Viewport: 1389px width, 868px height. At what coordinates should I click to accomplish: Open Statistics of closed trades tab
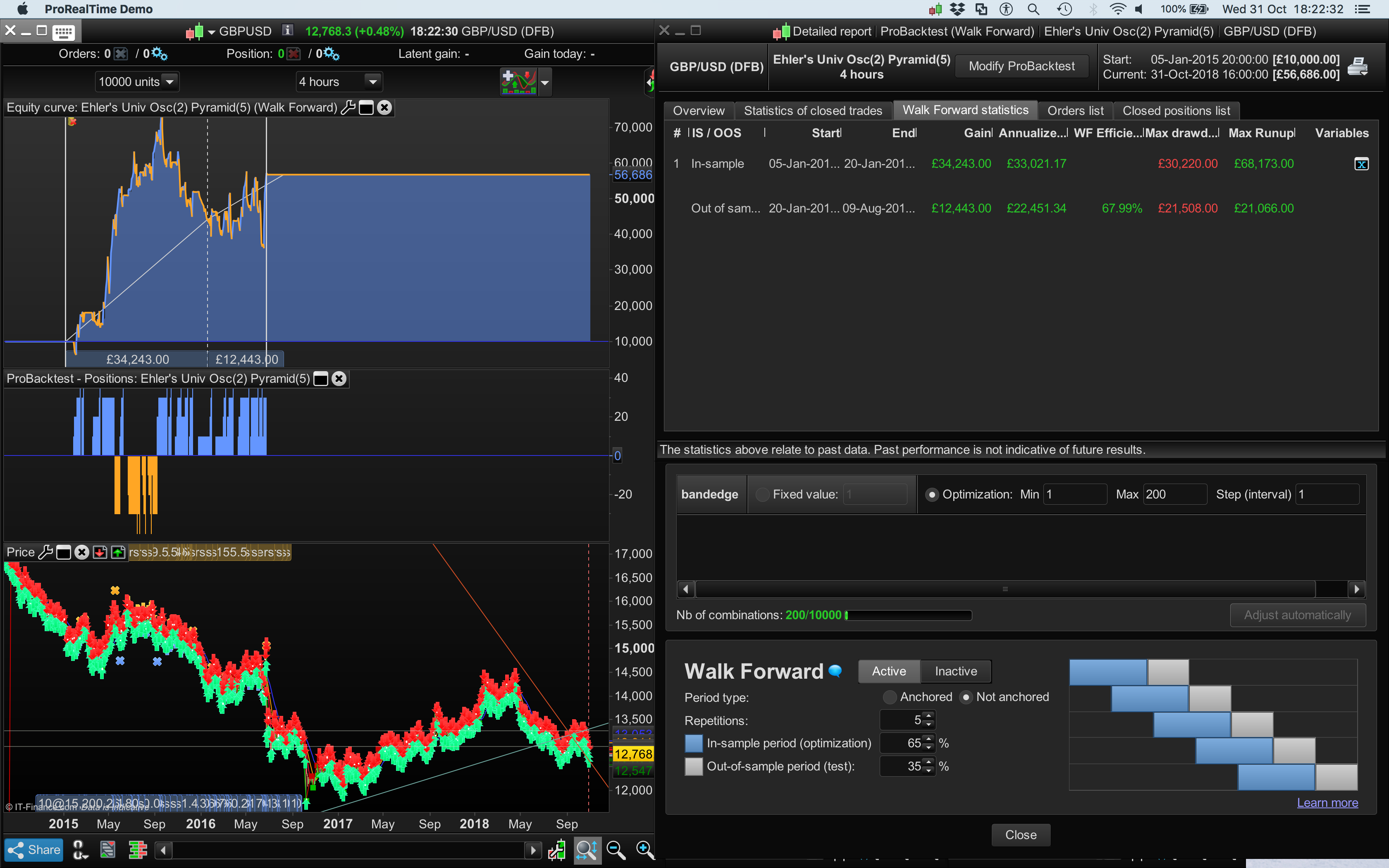click(x=813, y=110)
